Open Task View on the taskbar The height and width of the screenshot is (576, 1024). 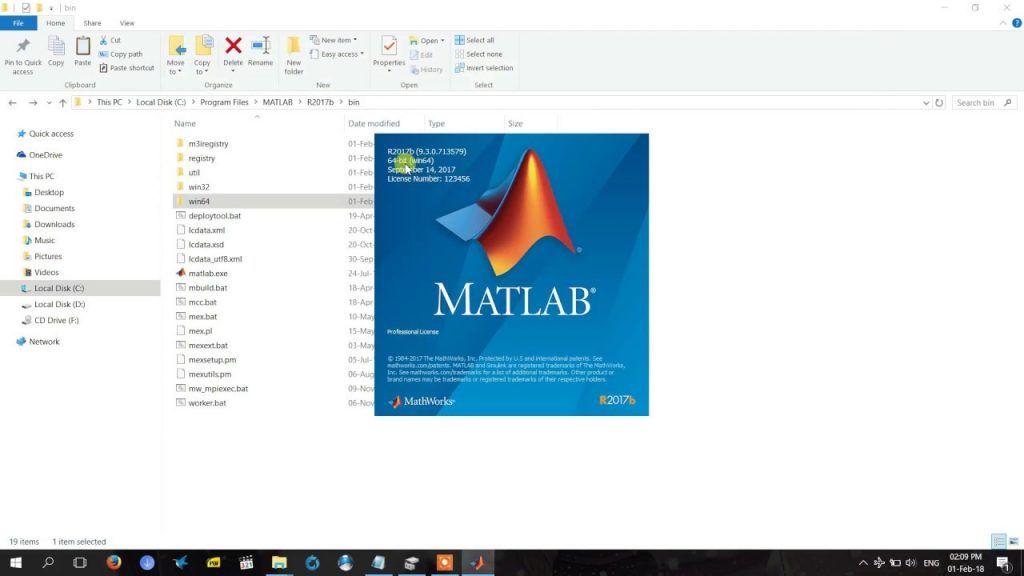click(80, 562)
